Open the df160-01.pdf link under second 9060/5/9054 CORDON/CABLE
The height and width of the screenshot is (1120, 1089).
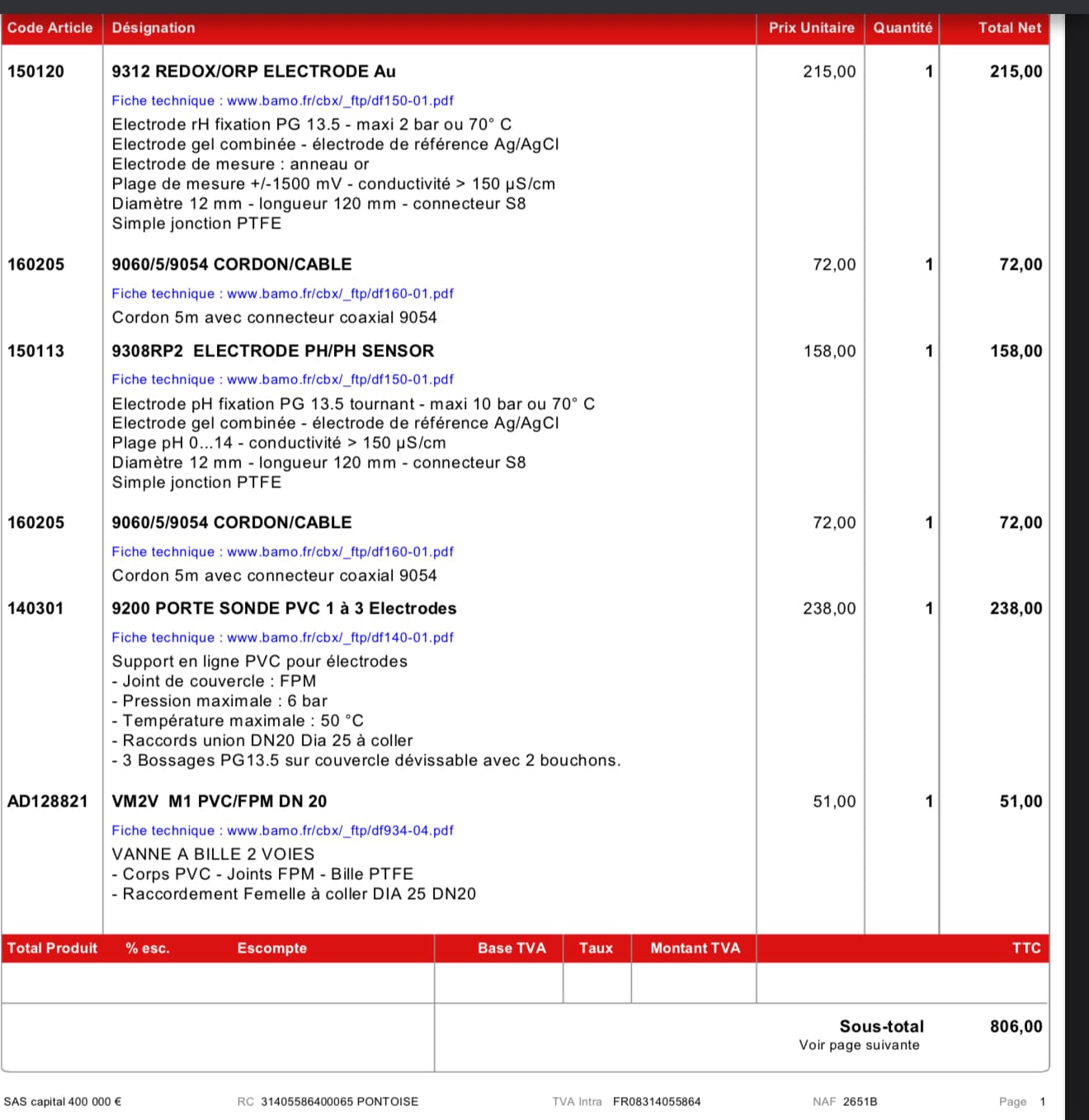coord(340,552)
